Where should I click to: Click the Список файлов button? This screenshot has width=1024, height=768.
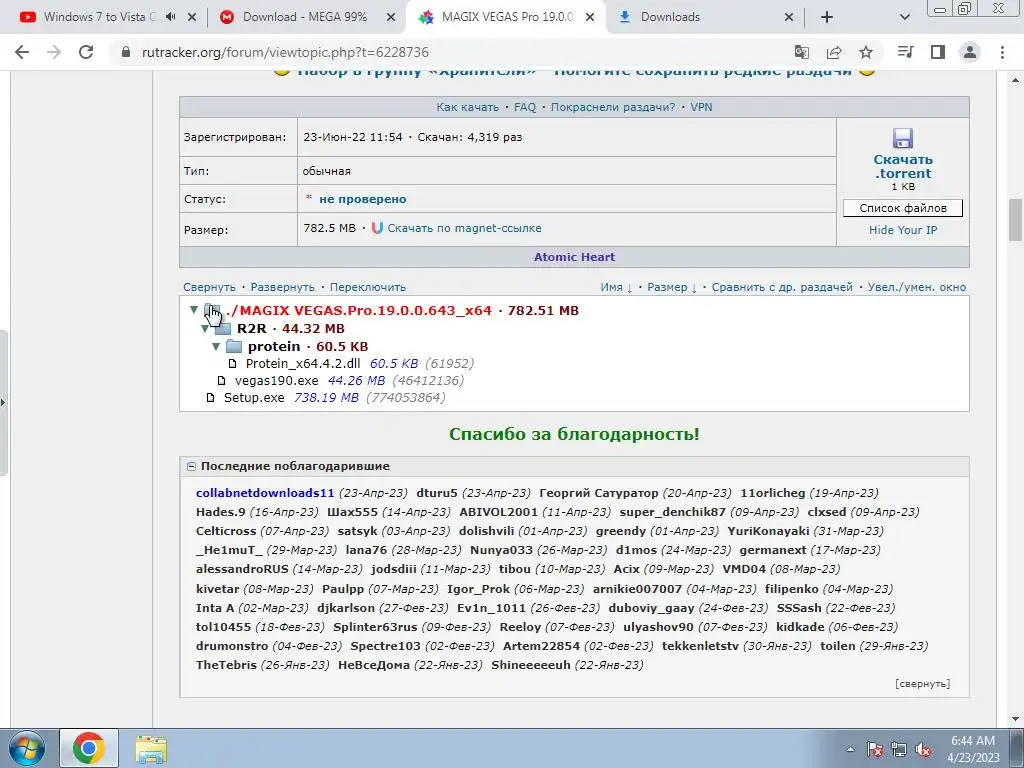pos(903,208)
